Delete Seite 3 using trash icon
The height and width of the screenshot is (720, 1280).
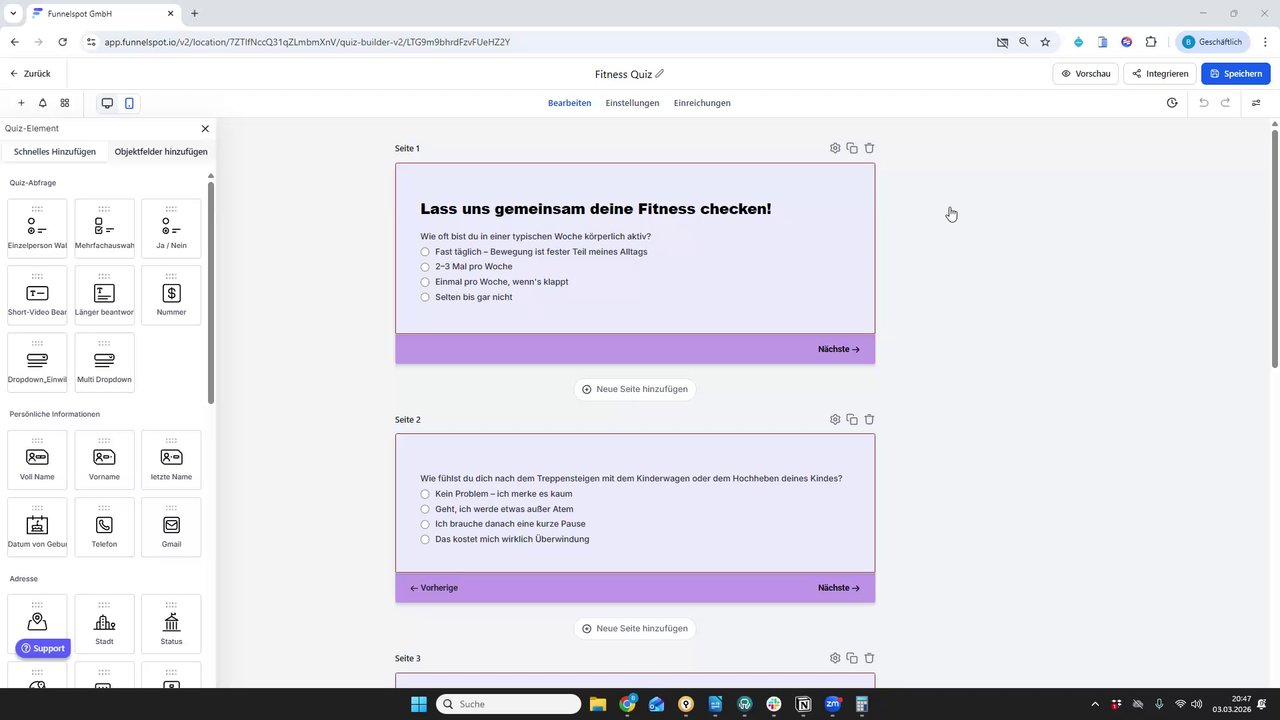click(869, 658)
